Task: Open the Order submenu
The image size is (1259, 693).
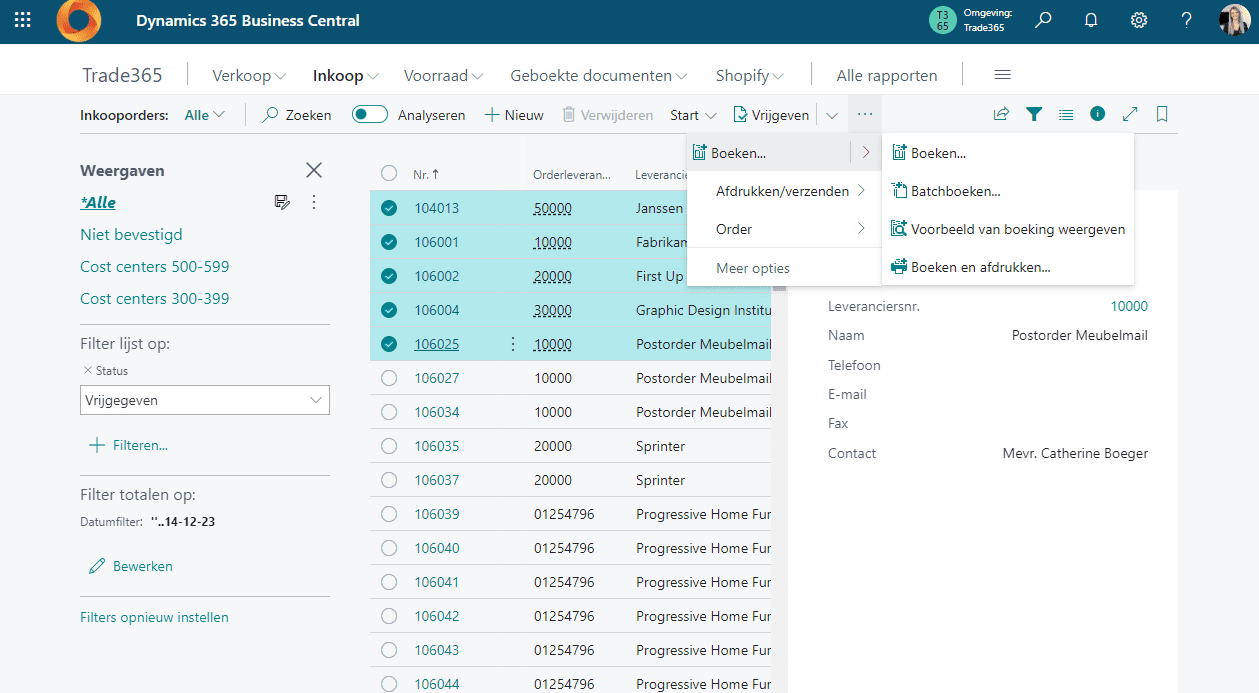Action: coord(783,229)
